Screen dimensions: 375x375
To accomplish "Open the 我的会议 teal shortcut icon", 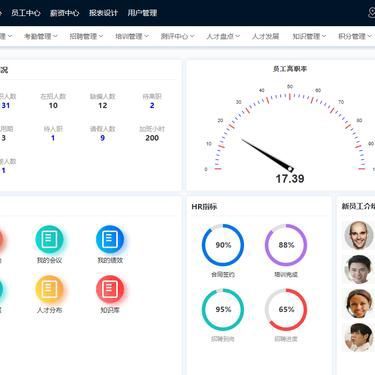I will coord(49,239).
